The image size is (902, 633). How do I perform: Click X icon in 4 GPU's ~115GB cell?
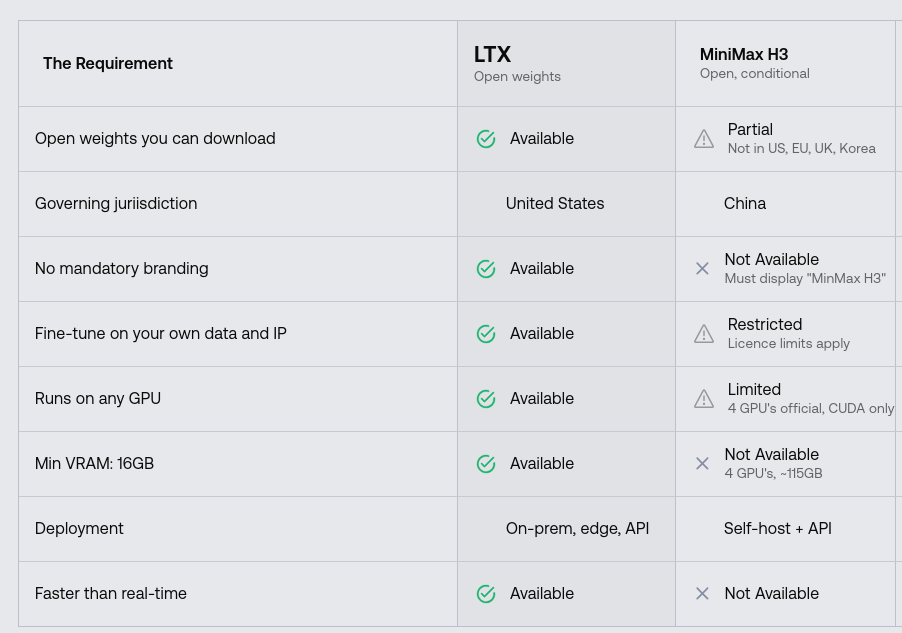click(702, 464)
